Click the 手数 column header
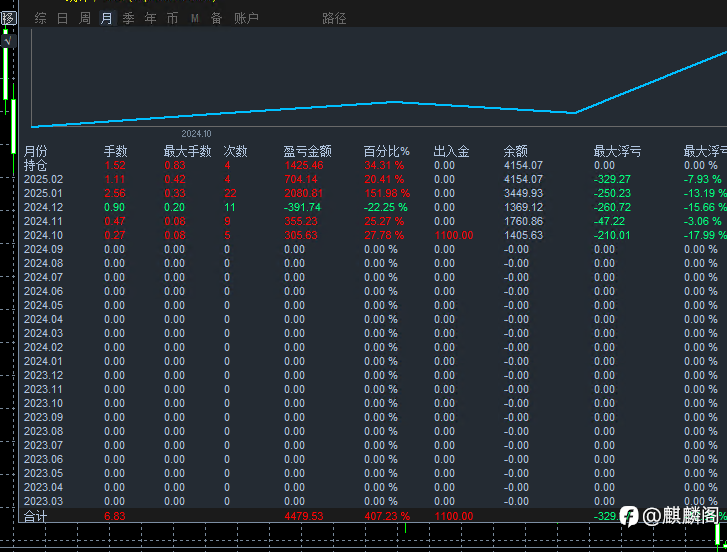Screen dimensions: 727x552 tap(115, 151)
